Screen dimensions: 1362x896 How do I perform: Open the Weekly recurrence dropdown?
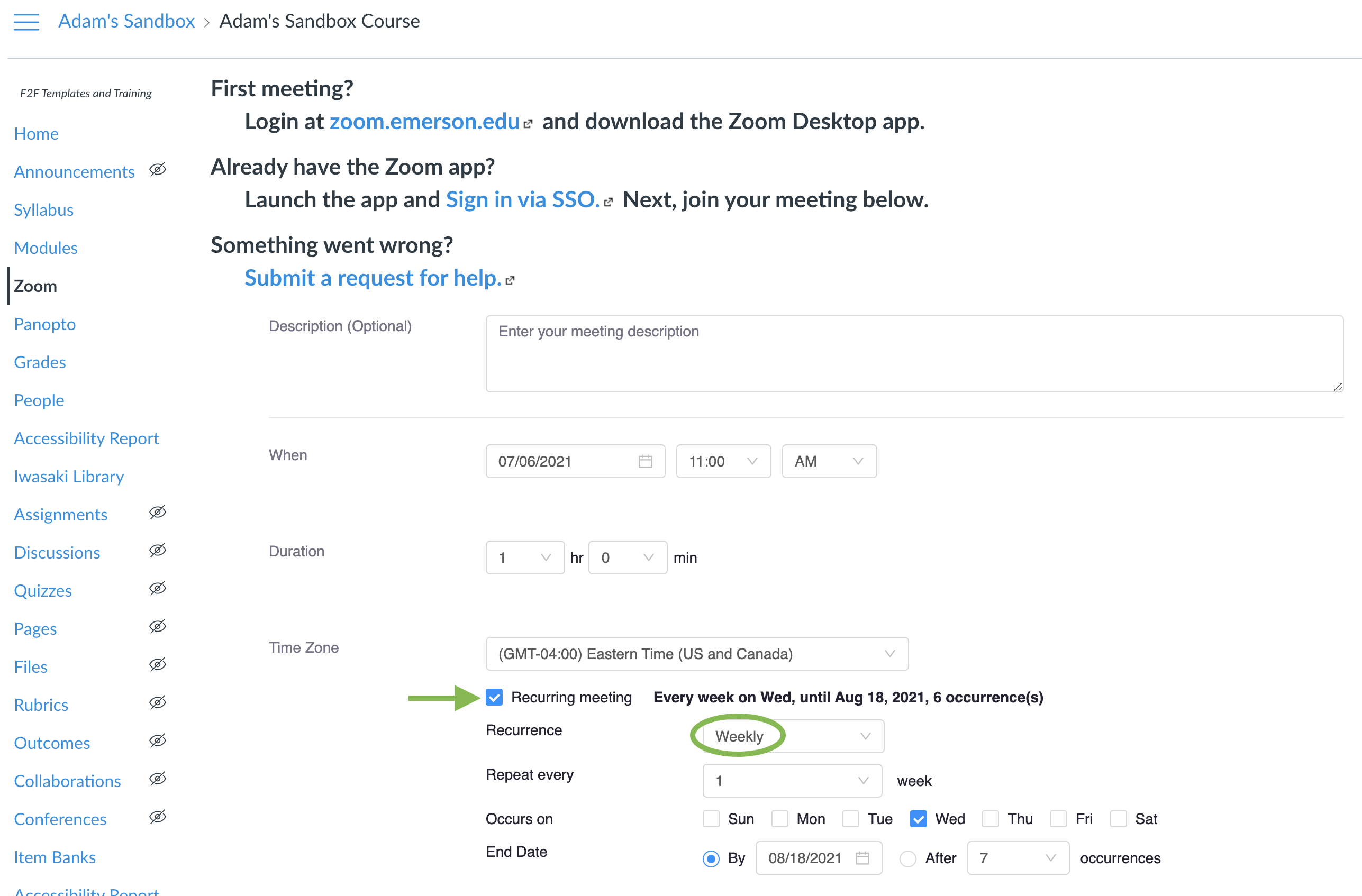tap(789, 736)
